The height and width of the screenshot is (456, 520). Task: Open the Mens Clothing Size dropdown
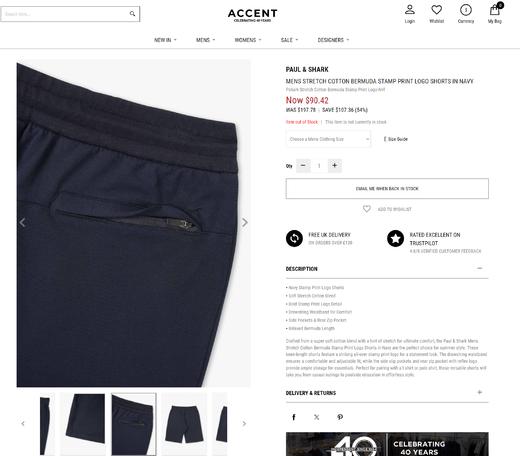(x=328, y=139)
